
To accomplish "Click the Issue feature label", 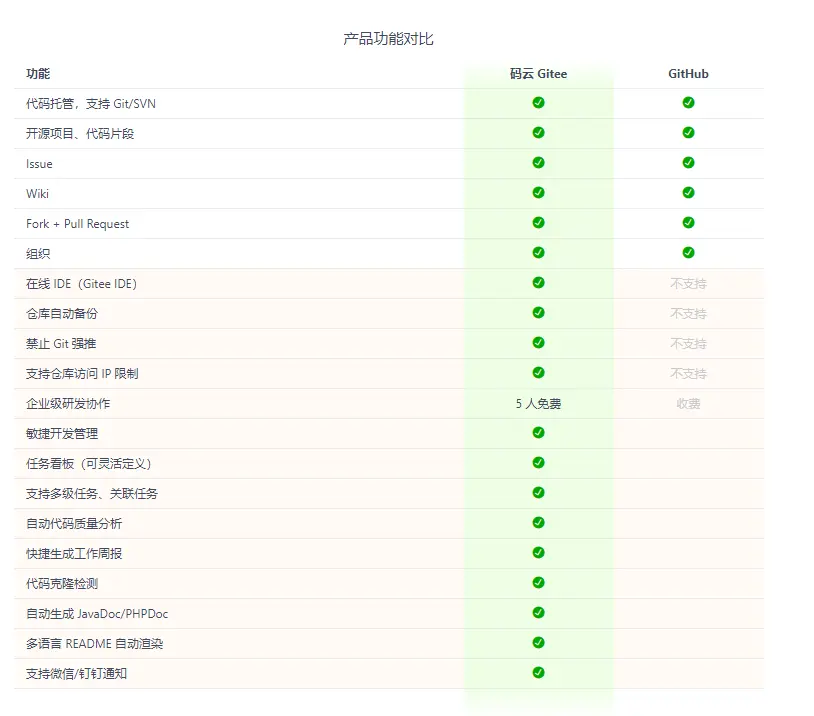I will coord(39,164).
